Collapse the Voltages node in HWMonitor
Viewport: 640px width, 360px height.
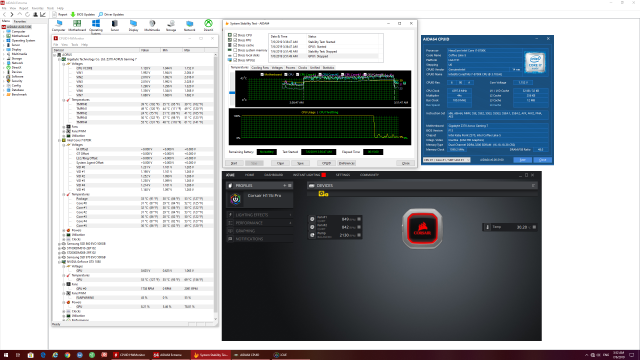64,64
